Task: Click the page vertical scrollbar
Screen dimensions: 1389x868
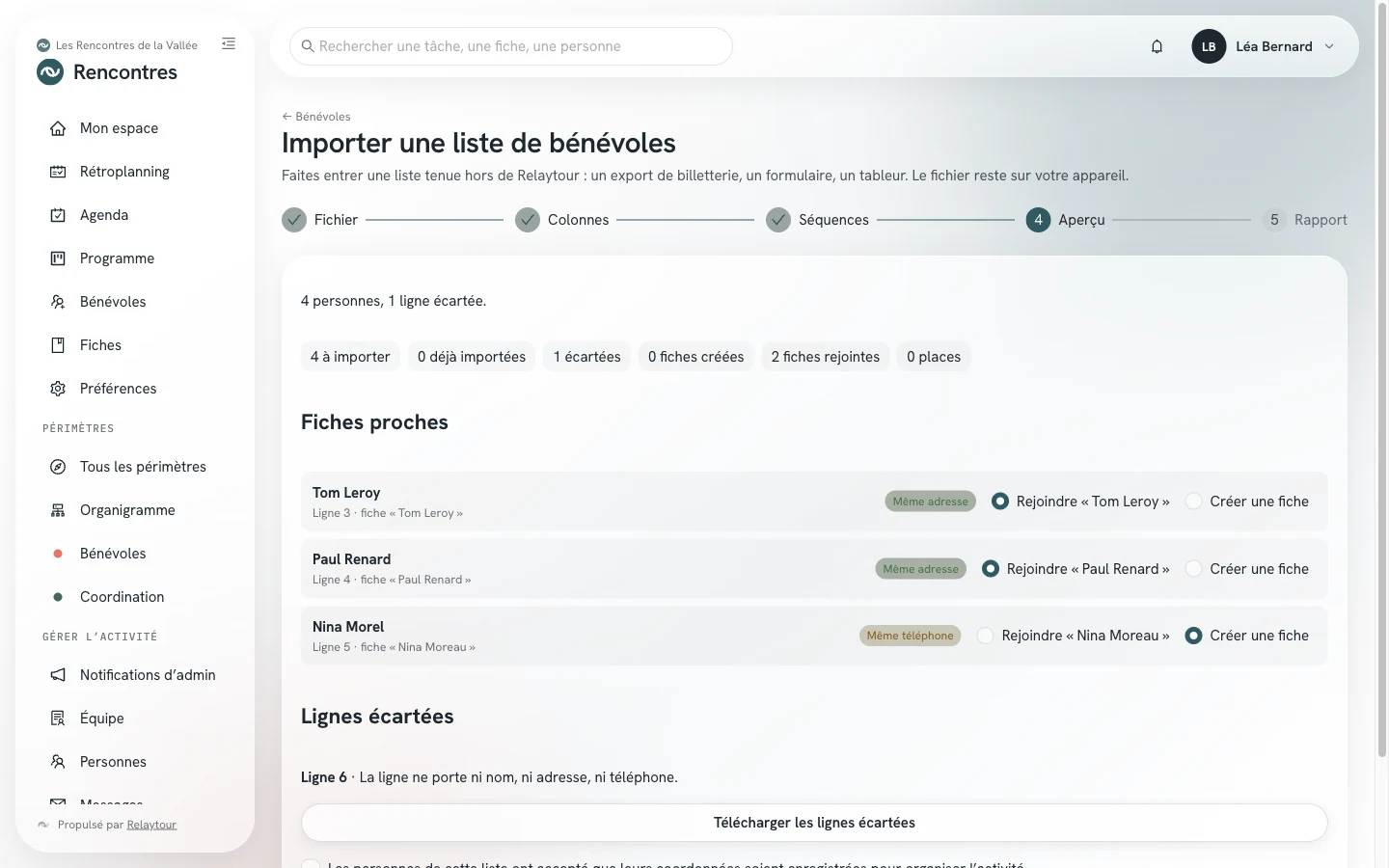Action: point(1381,381)
